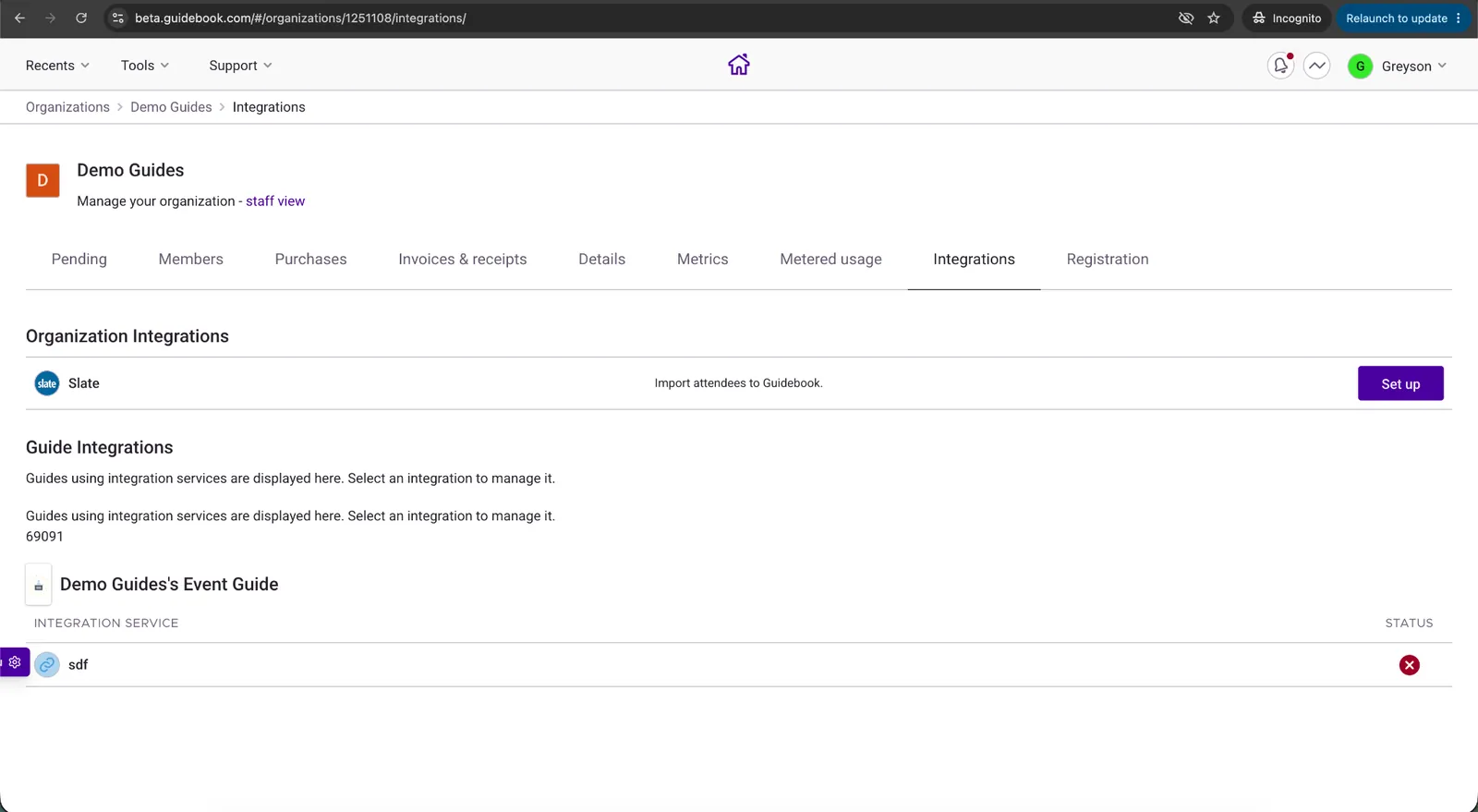The image size is (1478, 812).
Task: Bookmark this page with the star icon
Action: (x=1214, y=18)
